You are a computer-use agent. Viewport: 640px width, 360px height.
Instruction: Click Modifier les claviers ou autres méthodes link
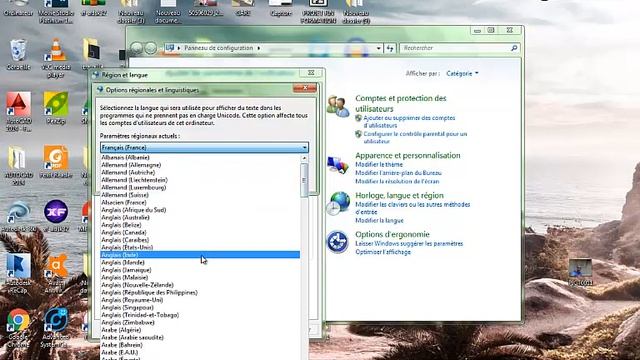(412, 208)
